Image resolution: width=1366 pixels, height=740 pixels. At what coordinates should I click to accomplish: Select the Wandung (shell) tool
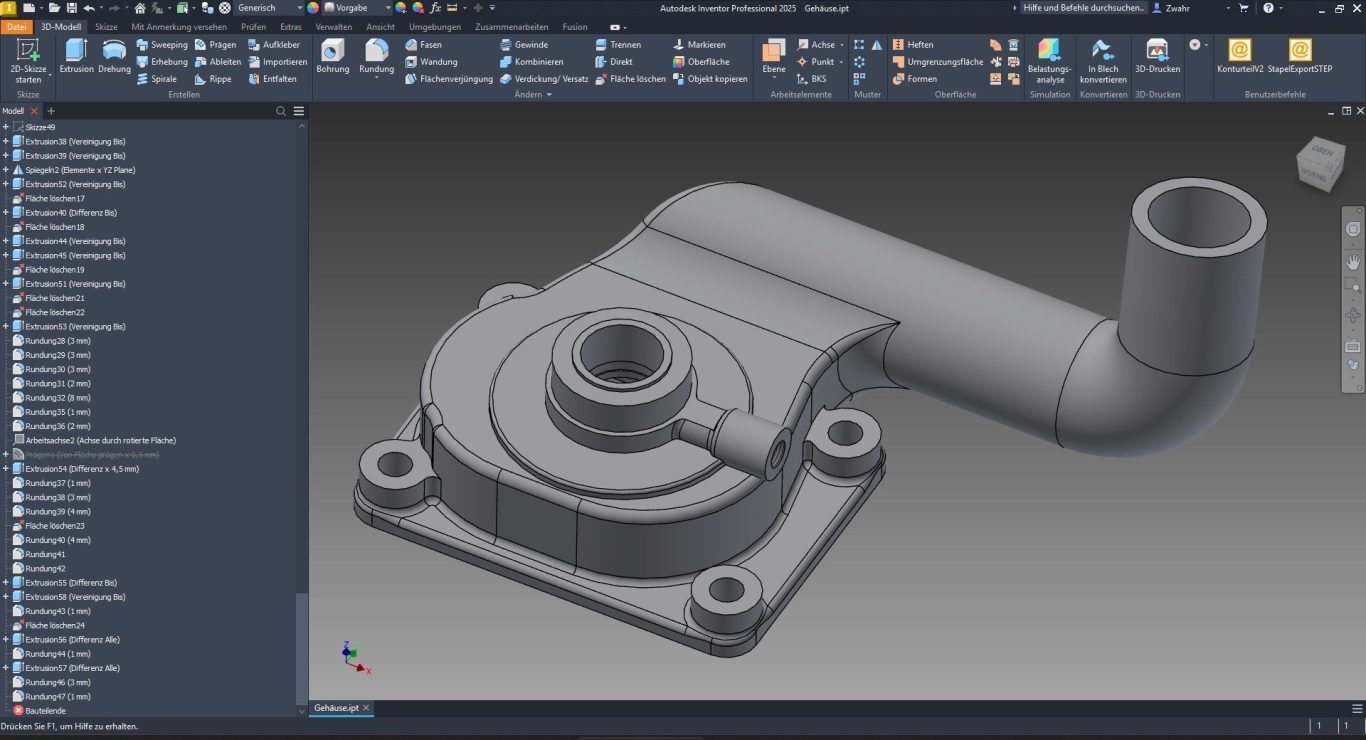[x=431, y=62]
